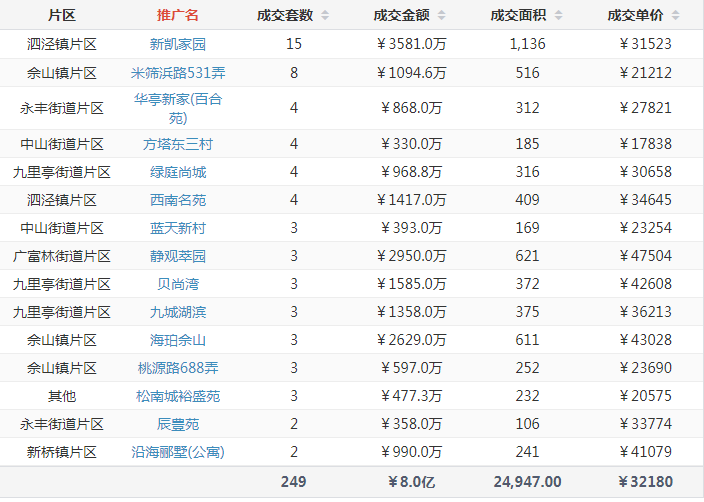
Task: Select the 成交金额 header text
Action: point(401,15)
